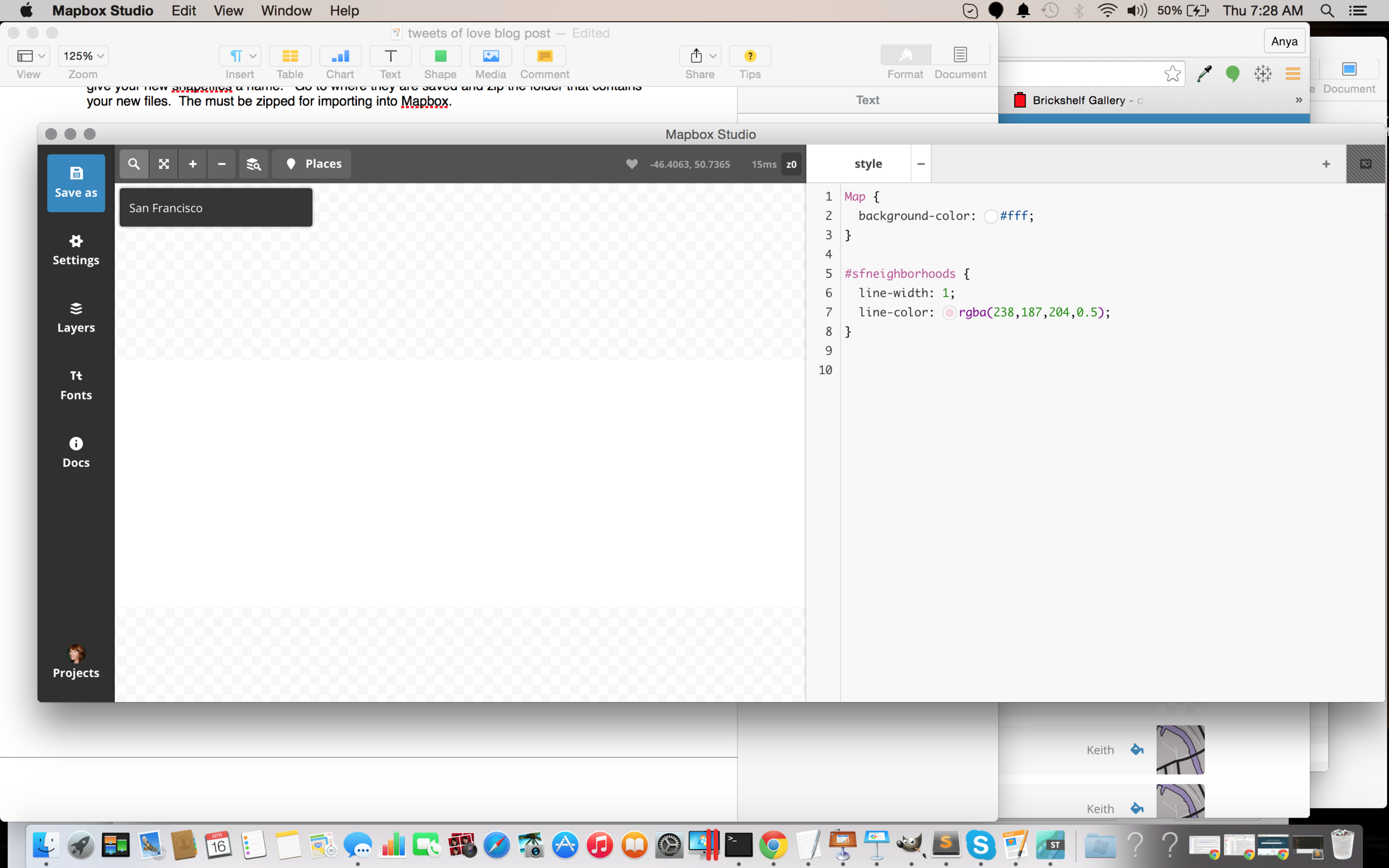1389x868 pixels.
Task: Open Settings in the Mapbox Studio sidebar
Action: coord(76,250)
